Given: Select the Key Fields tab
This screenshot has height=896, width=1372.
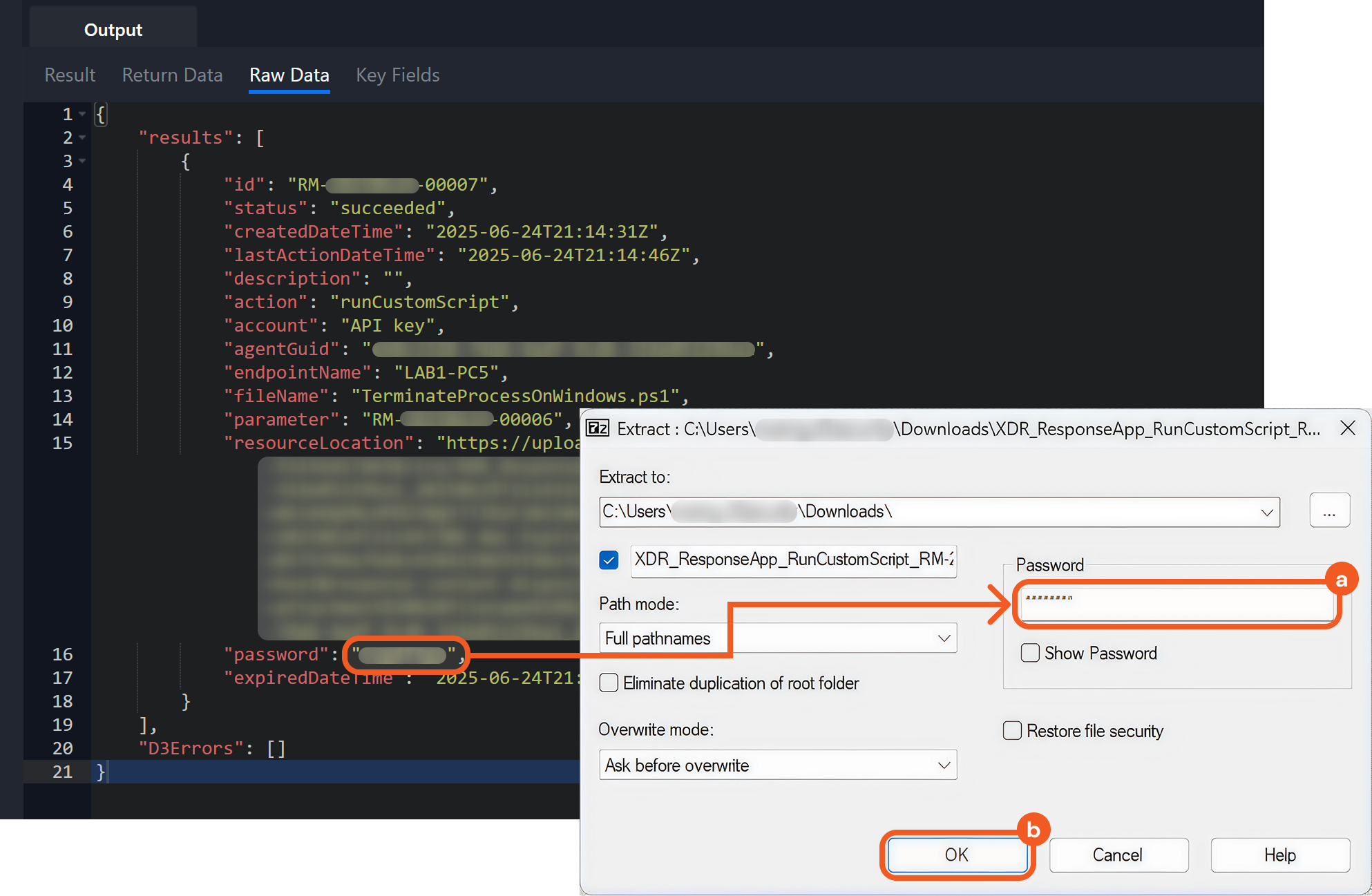Looking at the screenshot, I should (397, 75).
